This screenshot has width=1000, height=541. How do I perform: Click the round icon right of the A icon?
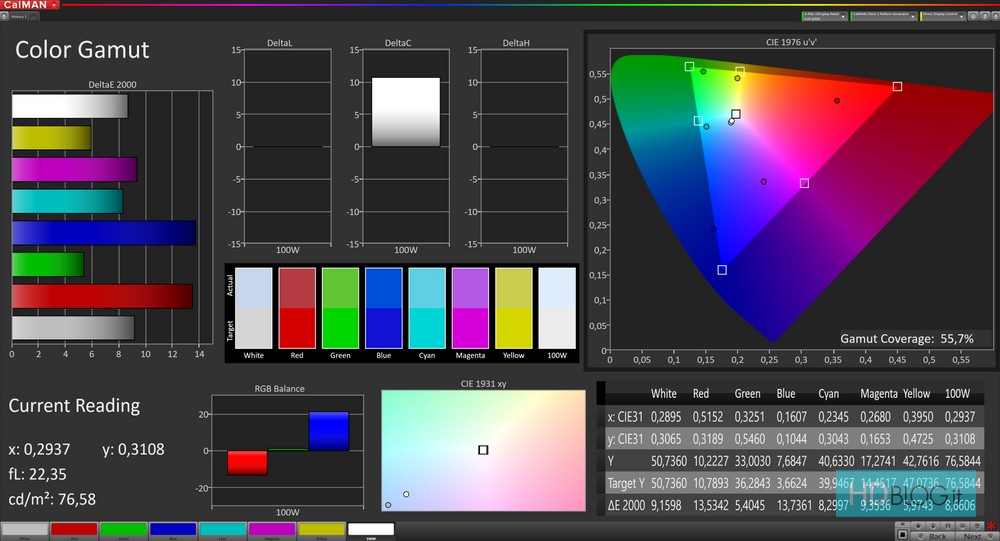962,526
